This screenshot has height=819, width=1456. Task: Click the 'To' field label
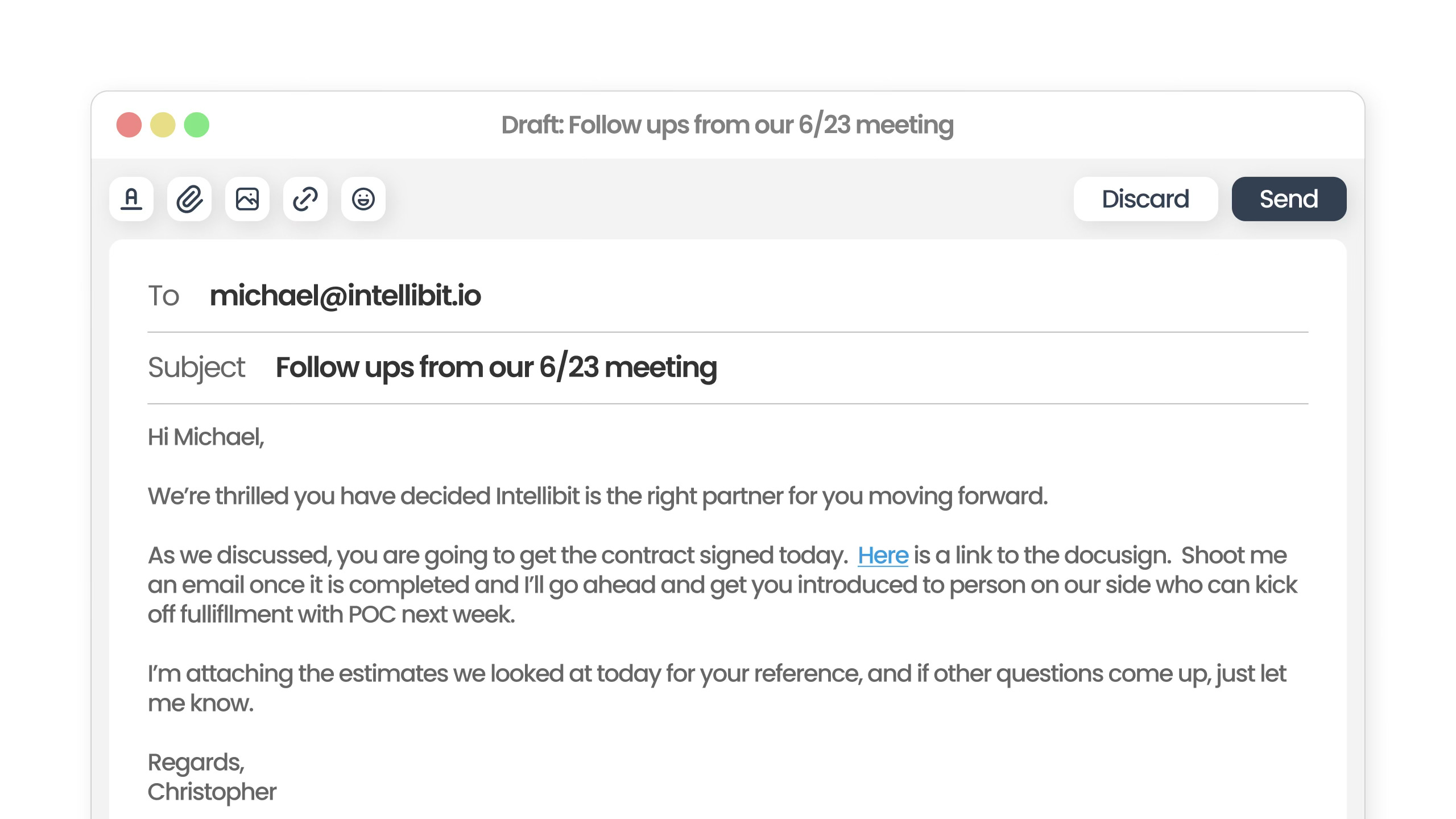(164, 296)
